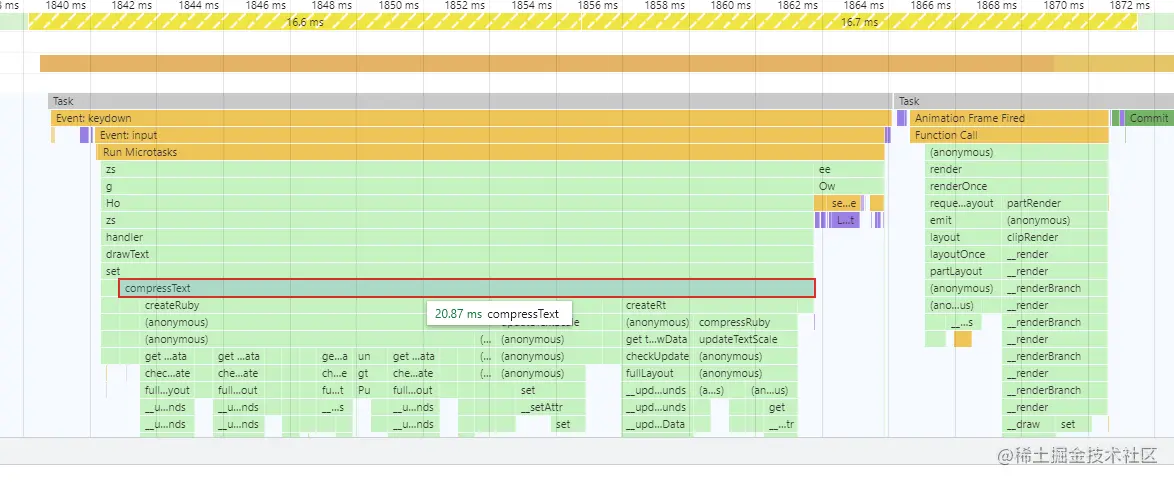This screenshot has height=482, width=1174.
Task: Click the handler function bar
Action: tap(457, 237)
